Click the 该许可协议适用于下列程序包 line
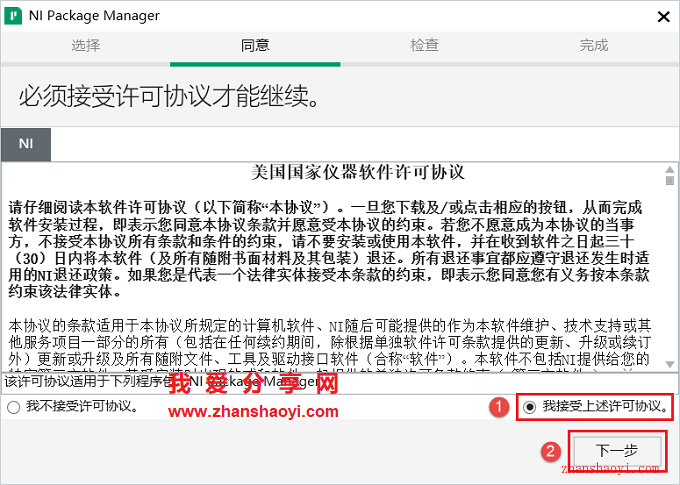Screen dimensions: 680x485 pos(162,382)
